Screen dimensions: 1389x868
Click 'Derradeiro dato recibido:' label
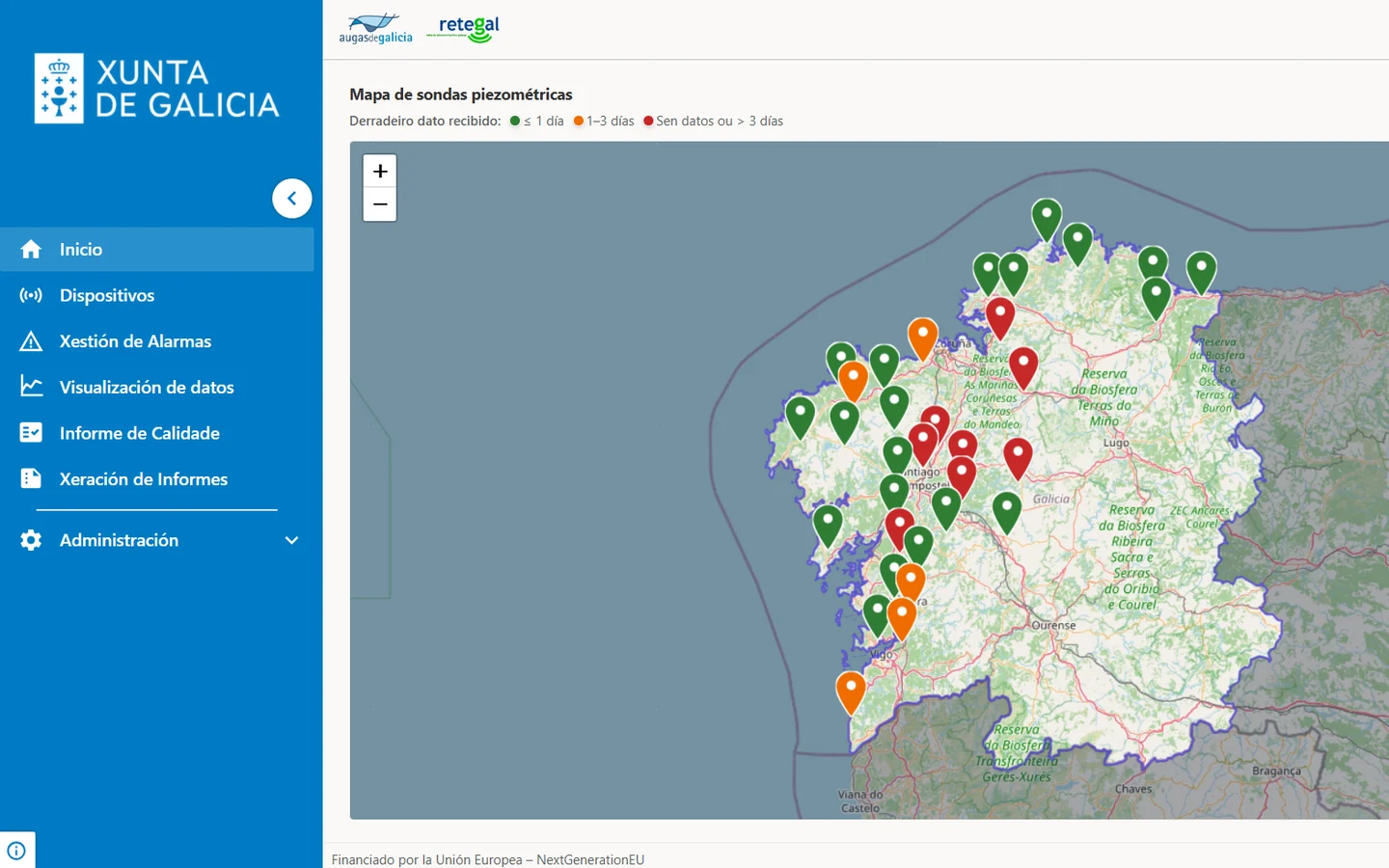(425, 121)
